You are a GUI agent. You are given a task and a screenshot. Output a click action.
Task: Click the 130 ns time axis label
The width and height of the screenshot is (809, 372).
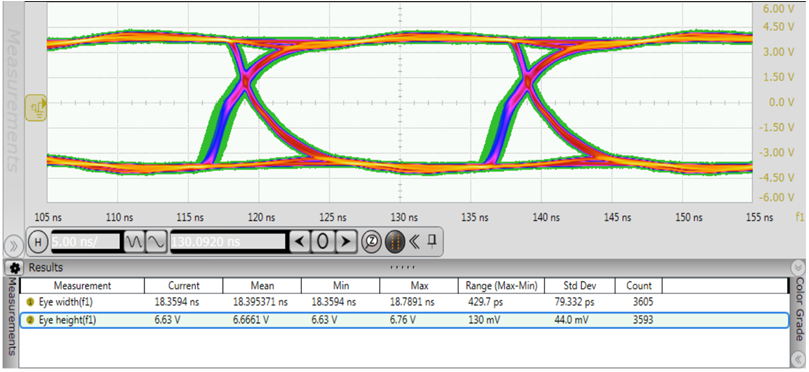click(x=404, y=218)
